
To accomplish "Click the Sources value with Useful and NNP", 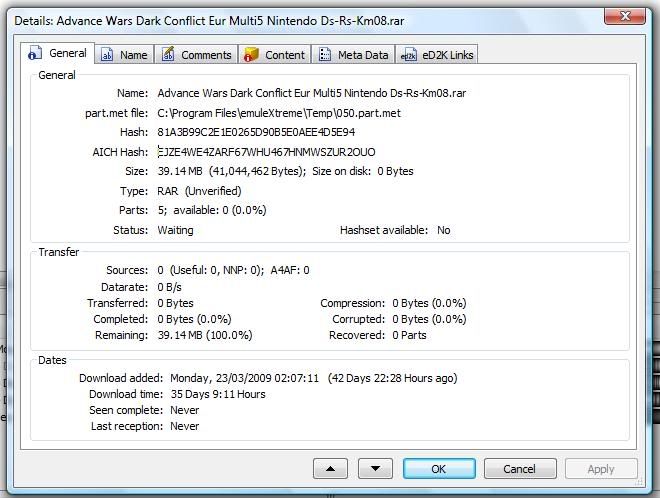I will point(233,270).
